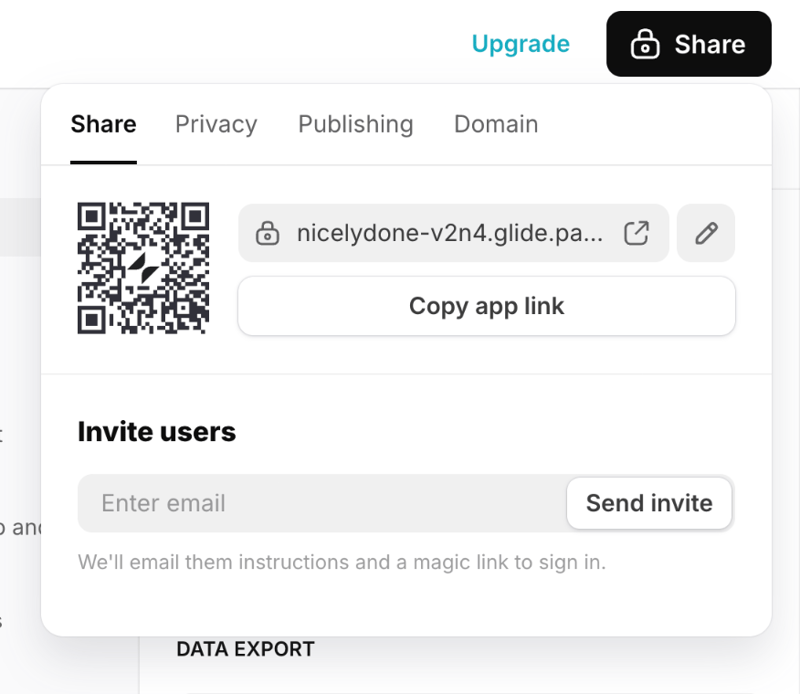Switch to the Privacy tab
800x694 pixels.
pyautogui.click(x=215, y=124)
